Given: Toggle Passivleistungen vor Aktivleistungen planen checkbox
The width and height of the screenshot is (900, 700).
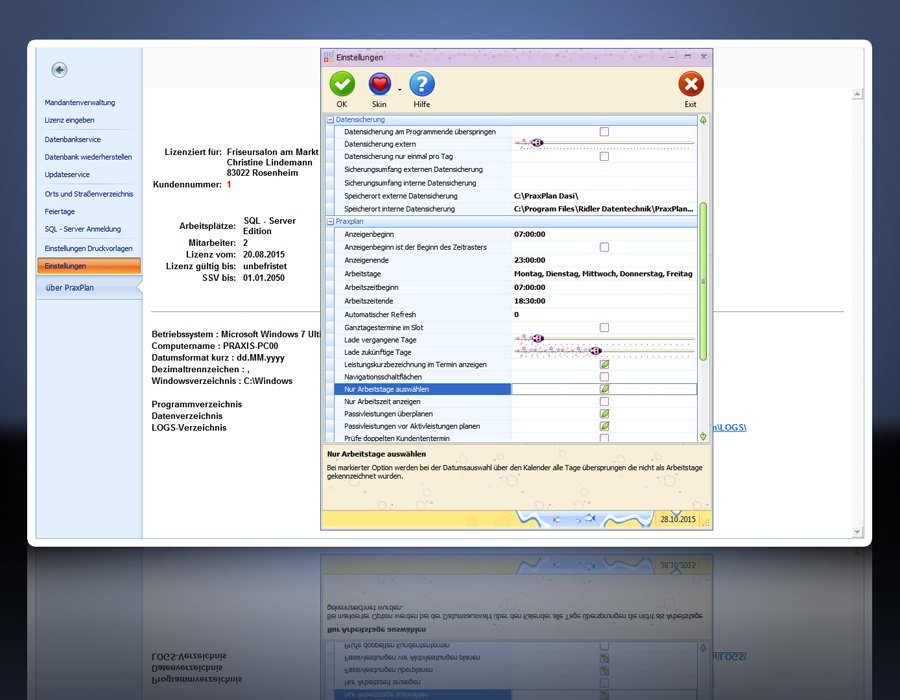Looking at the screenshot, I should click(604, 426).
